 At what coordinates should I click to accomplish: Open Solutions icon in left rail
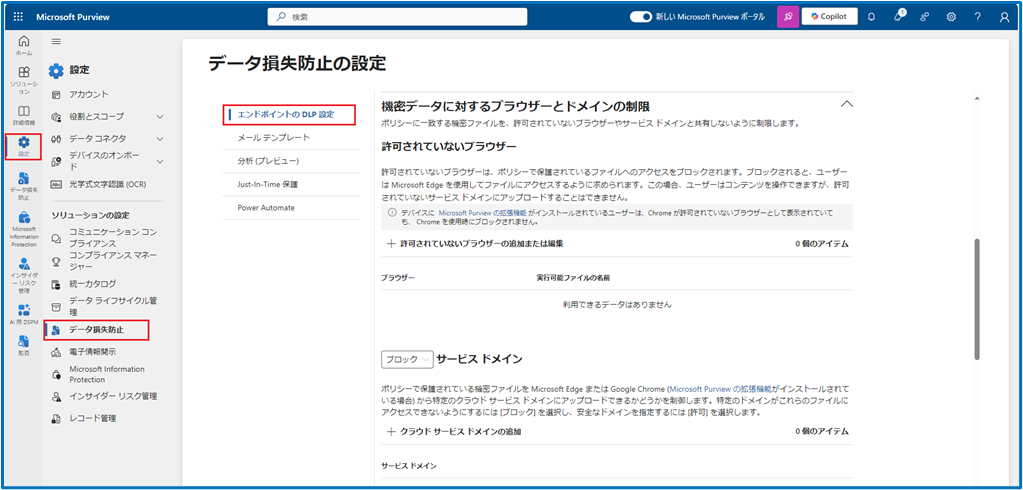[x=24, y=78]
